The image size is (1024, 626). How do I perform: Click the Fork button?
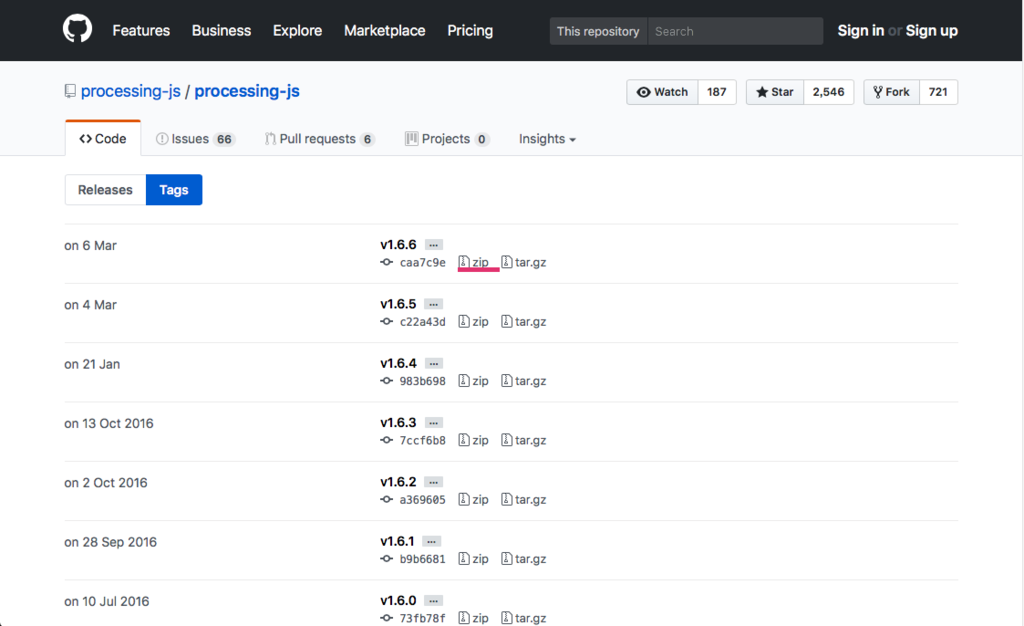891,92
